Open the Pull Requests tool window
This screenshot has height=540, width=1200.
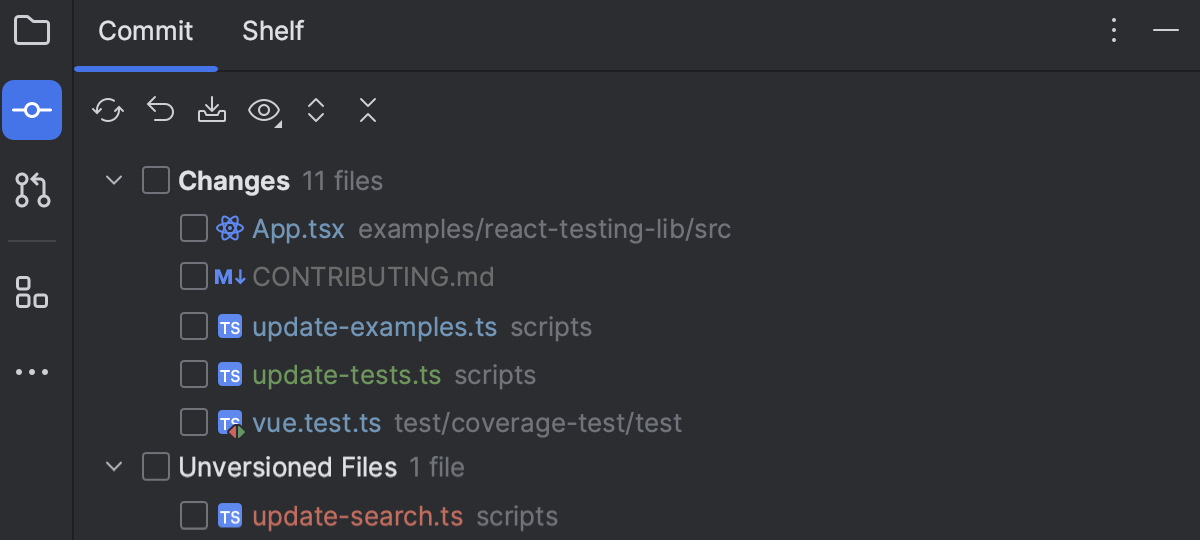tap(32, 189)
